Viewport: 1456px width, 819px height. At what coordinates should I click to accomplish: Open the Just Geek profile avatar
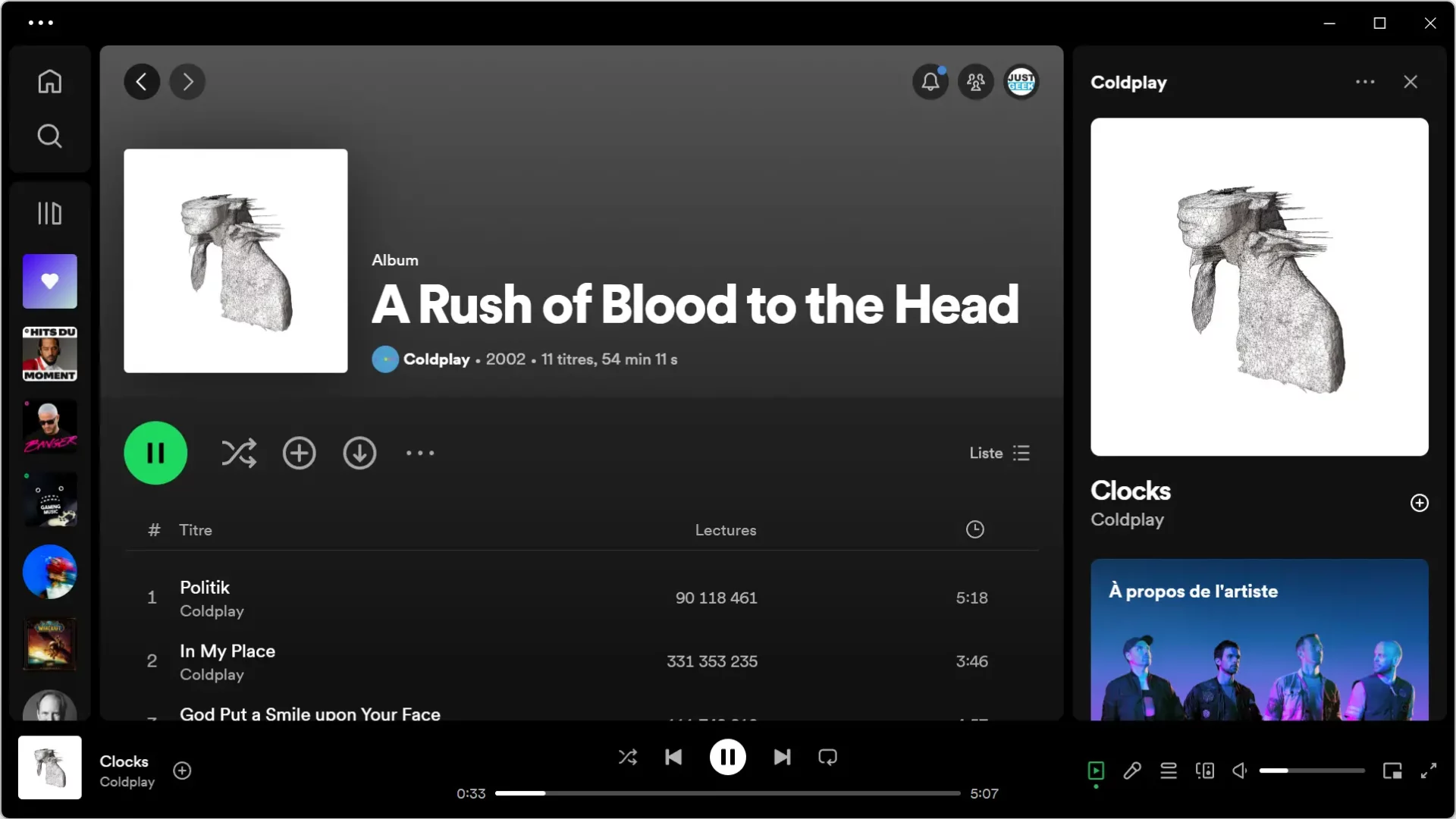coord(1021,81)
